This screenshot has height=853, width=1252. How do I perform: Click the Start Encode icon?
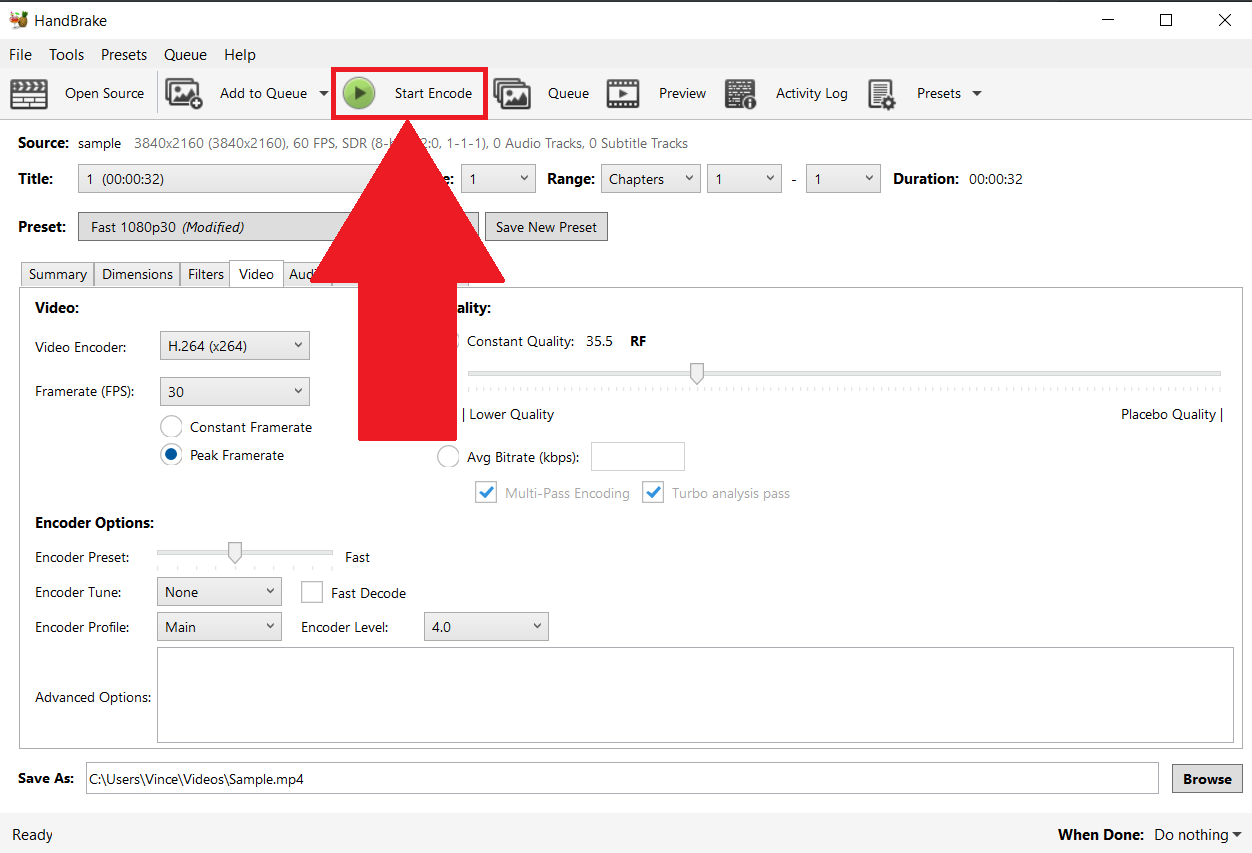pos(358,92)
